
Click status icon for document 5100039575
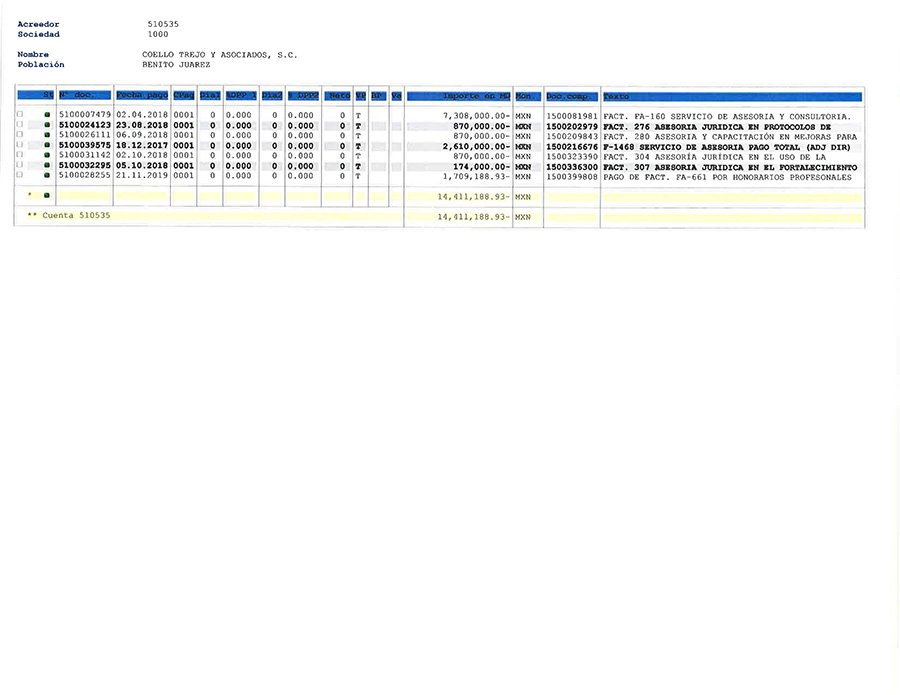pos(47,146)
